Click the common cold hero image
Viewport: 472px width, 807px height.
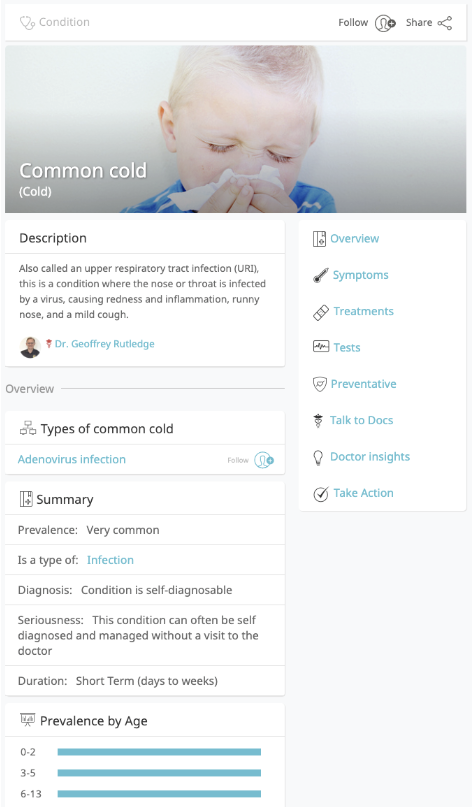click(x=236, y=129)
